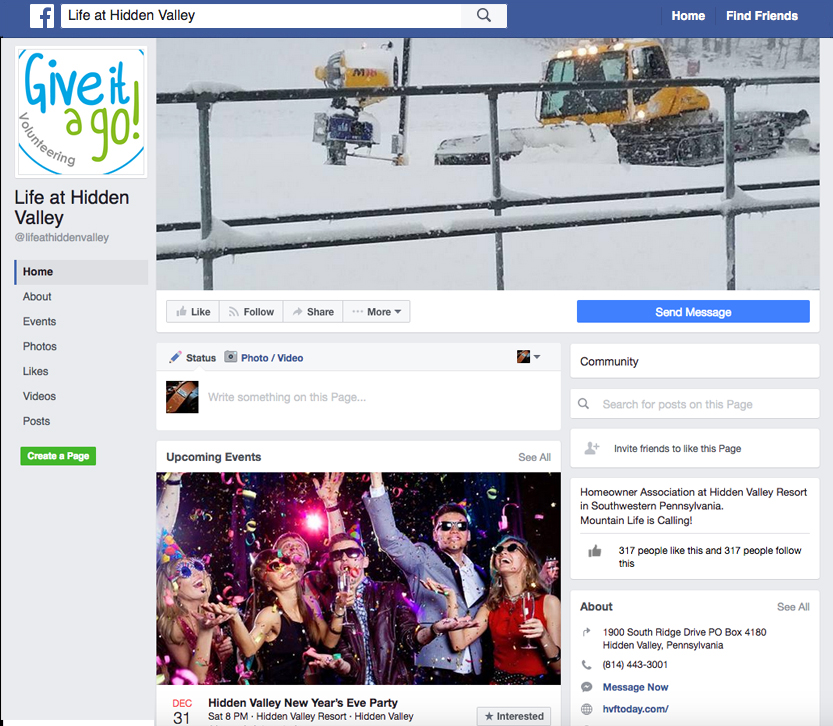The image size is (833, 726).
Task: Click the thumbs-up icon beside 317 people like this
Action: pos(595,551)
